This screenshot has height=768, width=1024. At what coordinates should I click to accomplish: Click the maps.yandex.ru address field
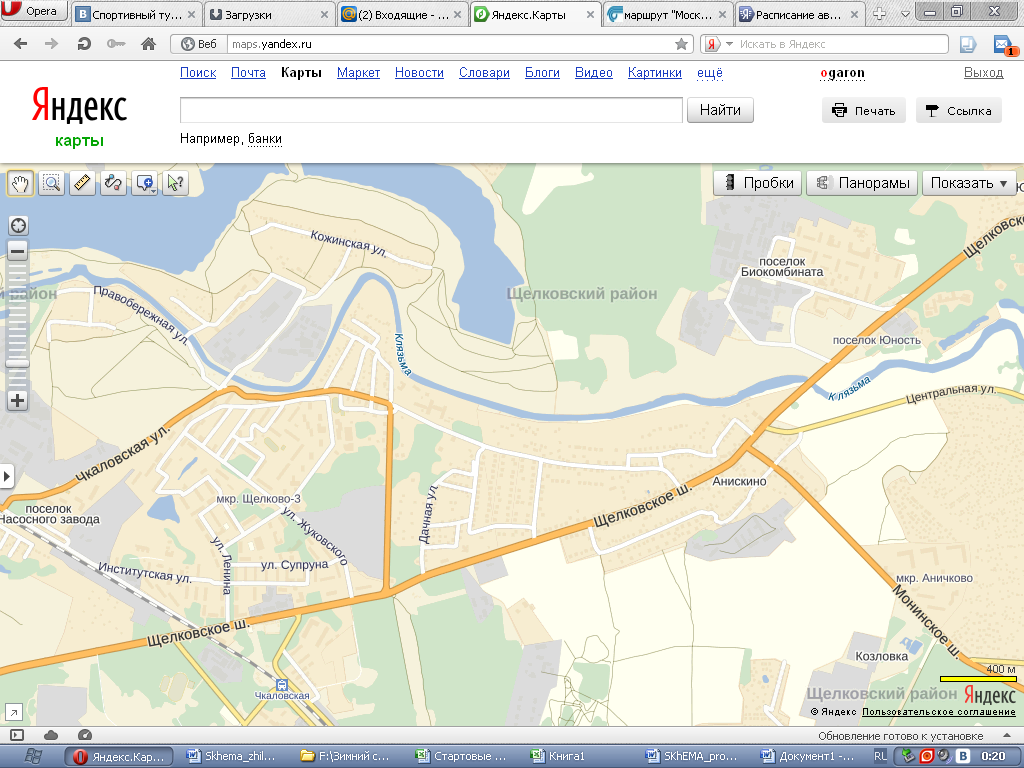tap(451, 44)
